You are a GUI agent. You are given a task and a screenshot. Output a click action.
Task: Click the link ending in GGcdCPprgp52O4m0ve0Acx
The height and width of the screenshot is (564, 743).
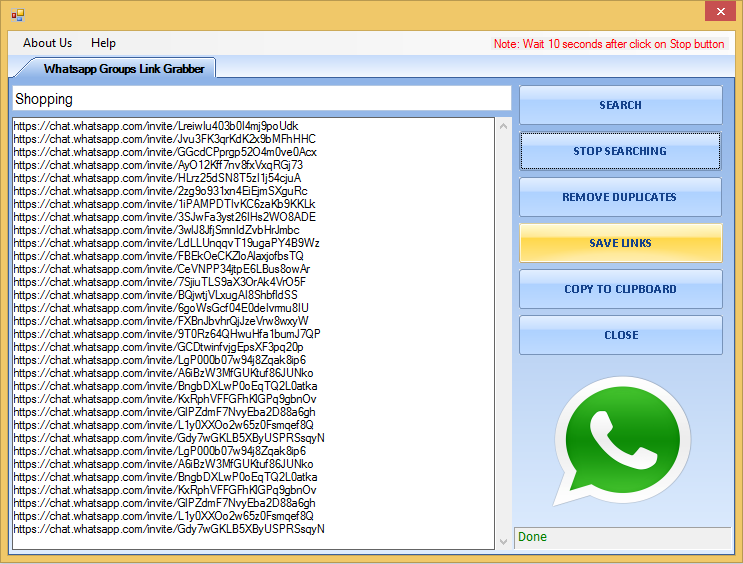pos(165,152)
